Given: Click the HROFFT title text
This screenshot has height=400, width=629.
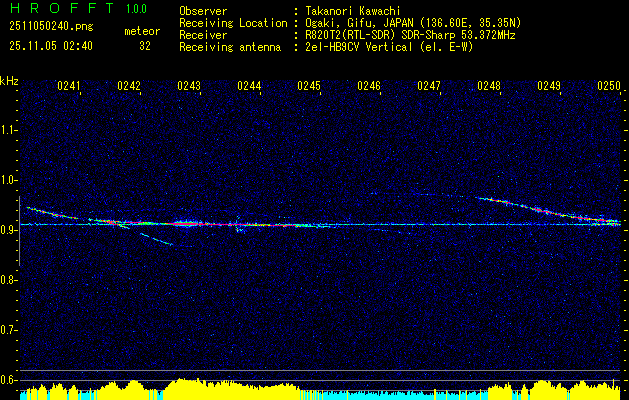Looking at the screenshot, I should click(62, 8).
